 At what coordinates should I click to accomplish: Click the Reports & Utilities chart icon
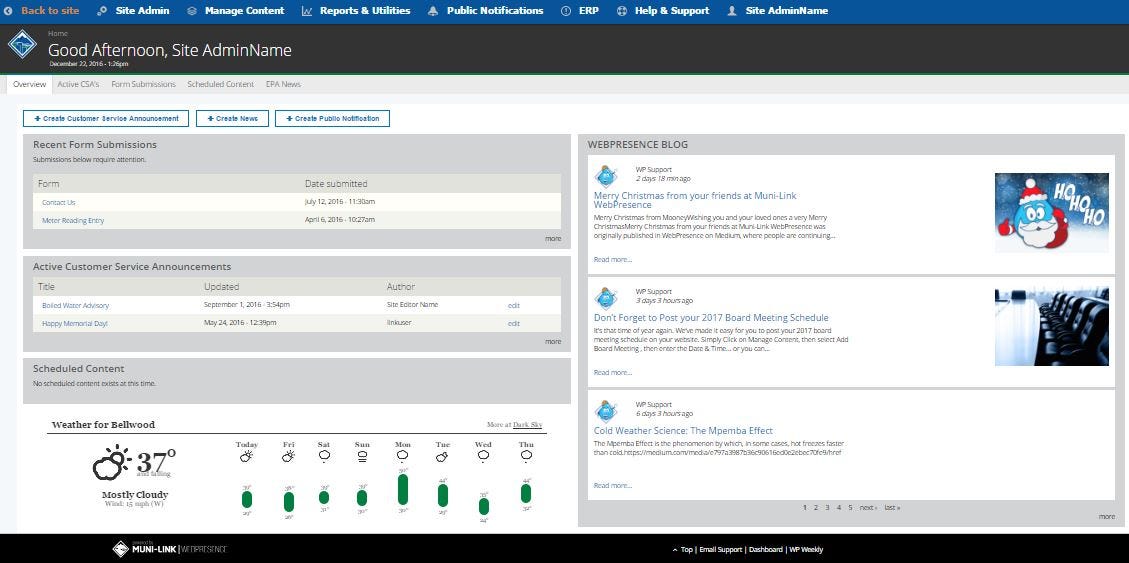coord(307,11)
